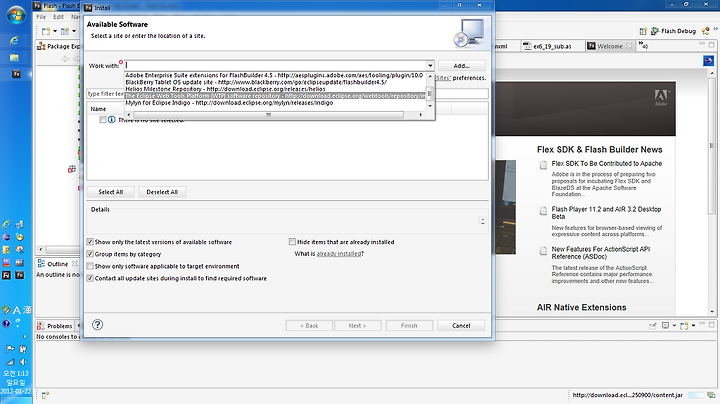Open 'Flex SDK To Be Contributed to Apache' headline

click(x=607, y=163)
